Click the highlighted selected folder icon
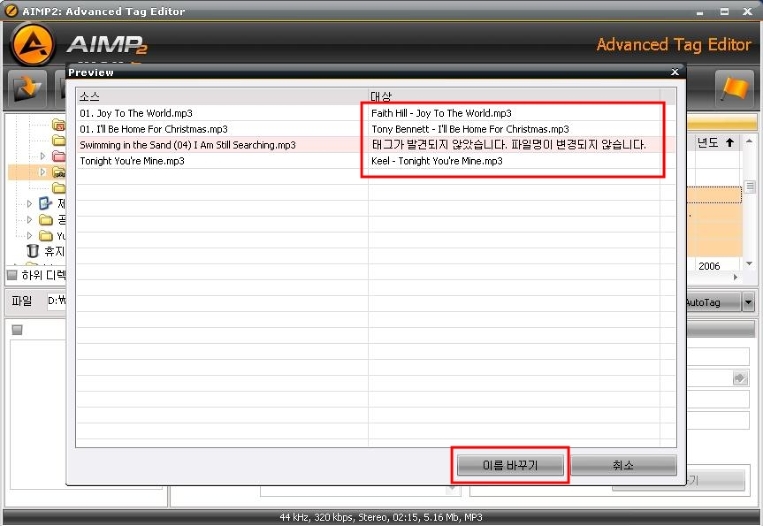This screenshot has height=526, width=763. (x=59, y=172)
